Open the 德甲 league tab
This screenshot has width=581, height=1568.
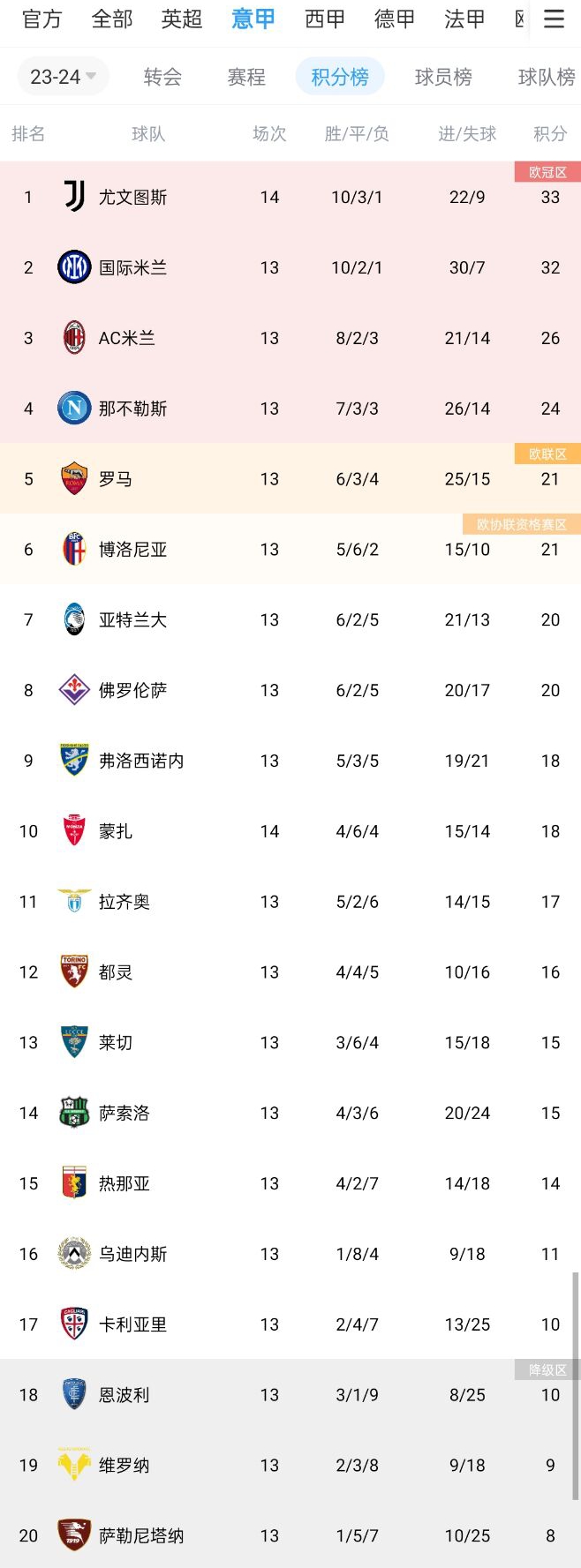click(x=394, y=19)
